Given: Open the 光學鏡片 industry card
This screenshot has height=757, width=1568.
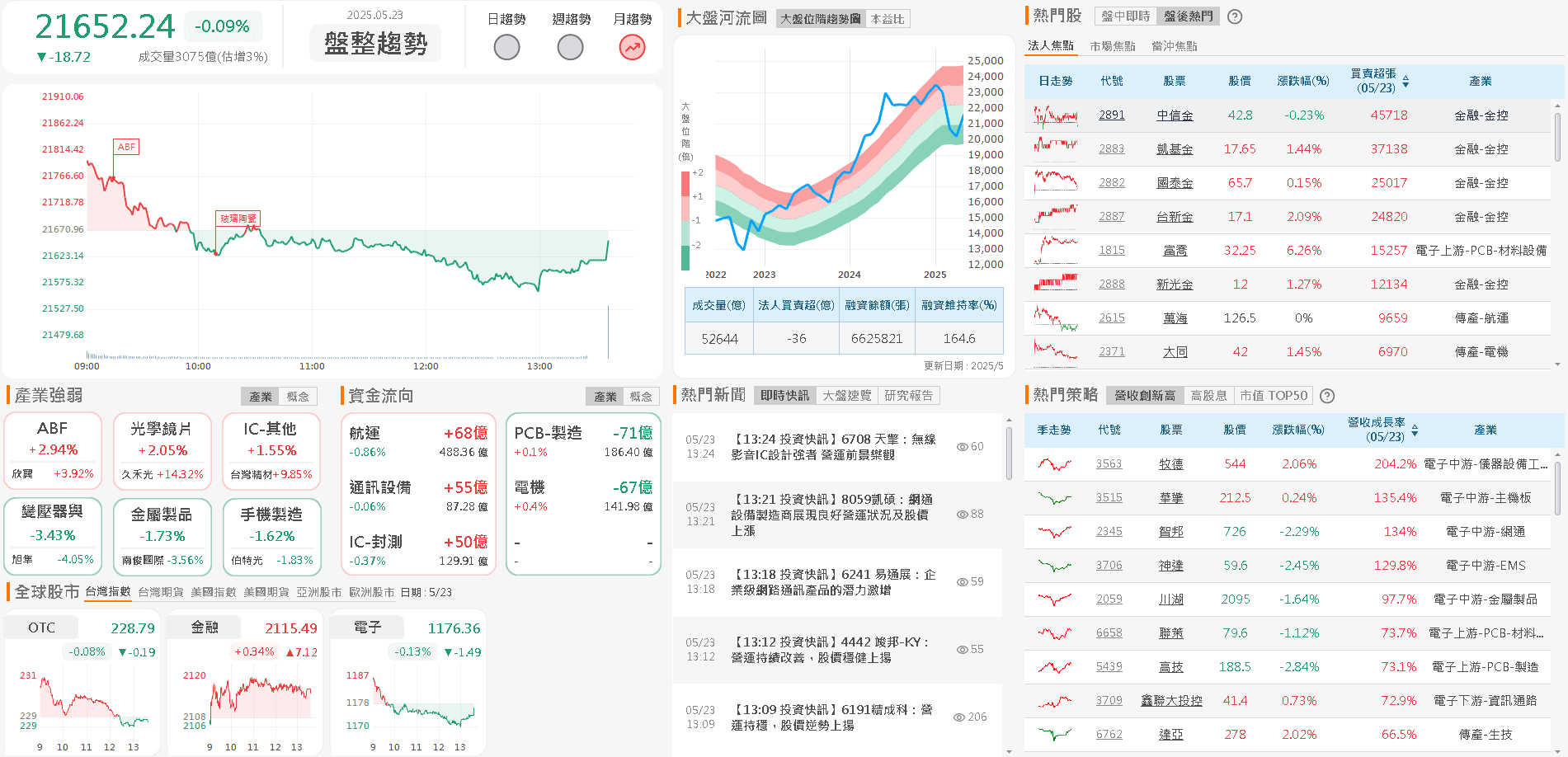Looking at the screenshot, I should click(x=162, y=451).
